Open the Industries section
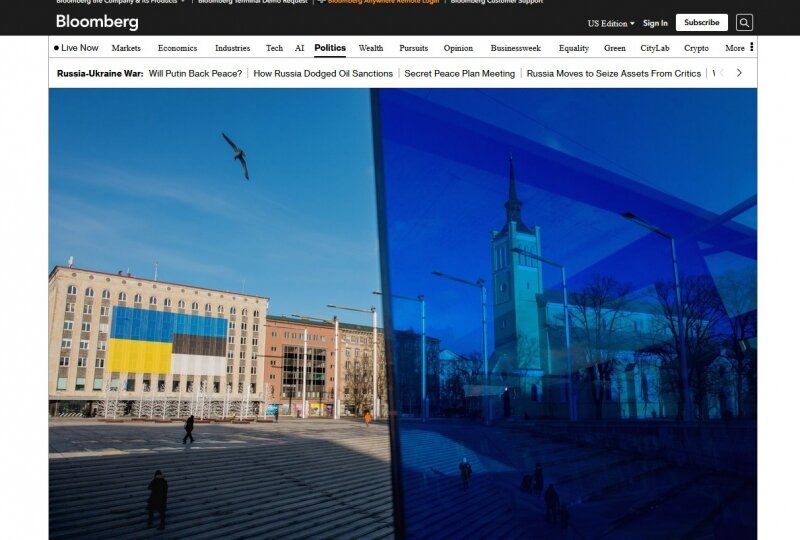This screenshot has width=800, height=540. 232,48
